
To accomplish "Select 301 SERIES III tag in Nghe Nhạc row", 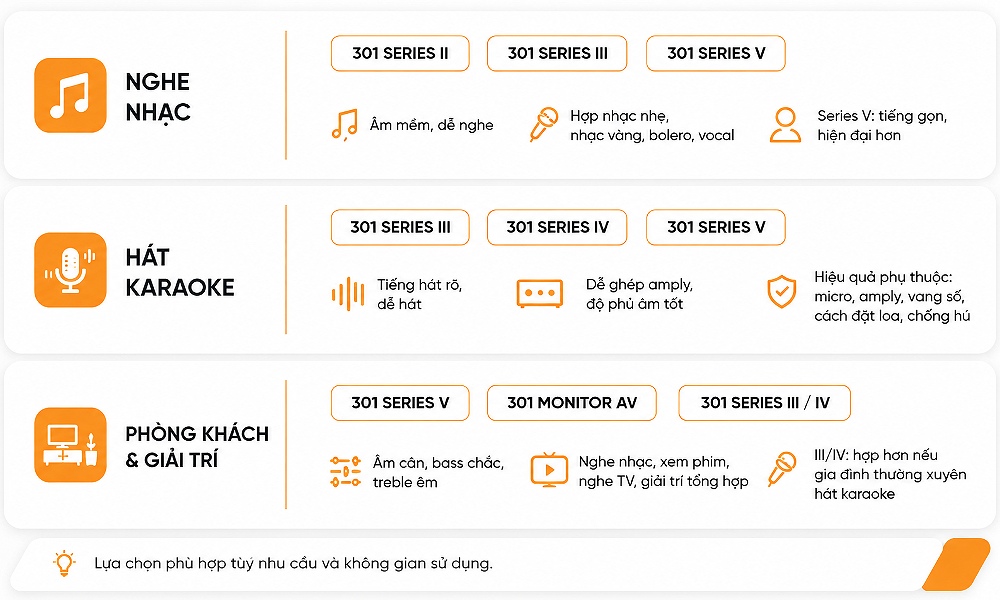I will coord(557,54).
